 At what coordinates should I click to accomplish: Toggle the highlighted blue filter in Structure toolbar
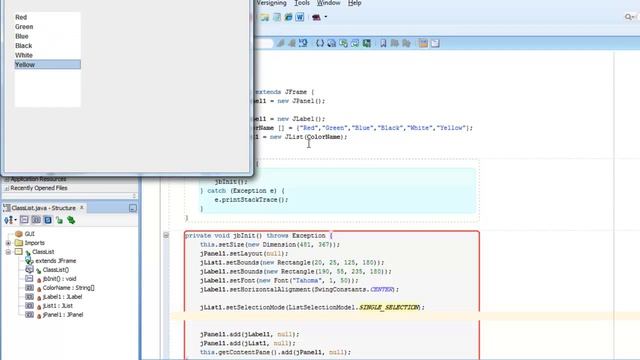point(48,220)
